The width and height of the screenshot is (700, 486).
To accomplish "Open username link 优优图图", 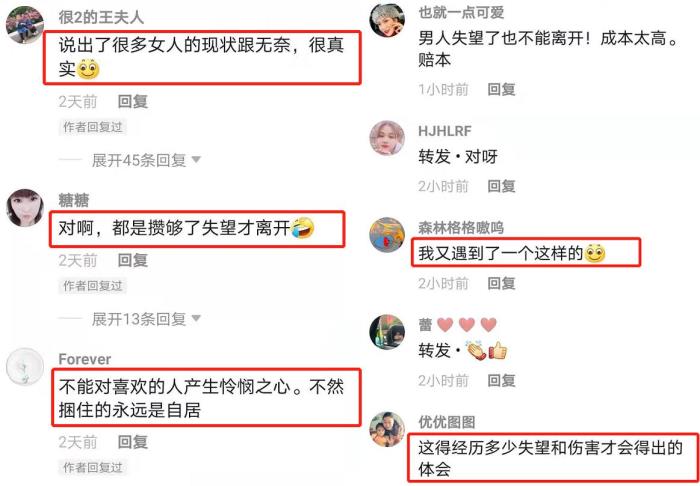I will click(x=446, y=422).
